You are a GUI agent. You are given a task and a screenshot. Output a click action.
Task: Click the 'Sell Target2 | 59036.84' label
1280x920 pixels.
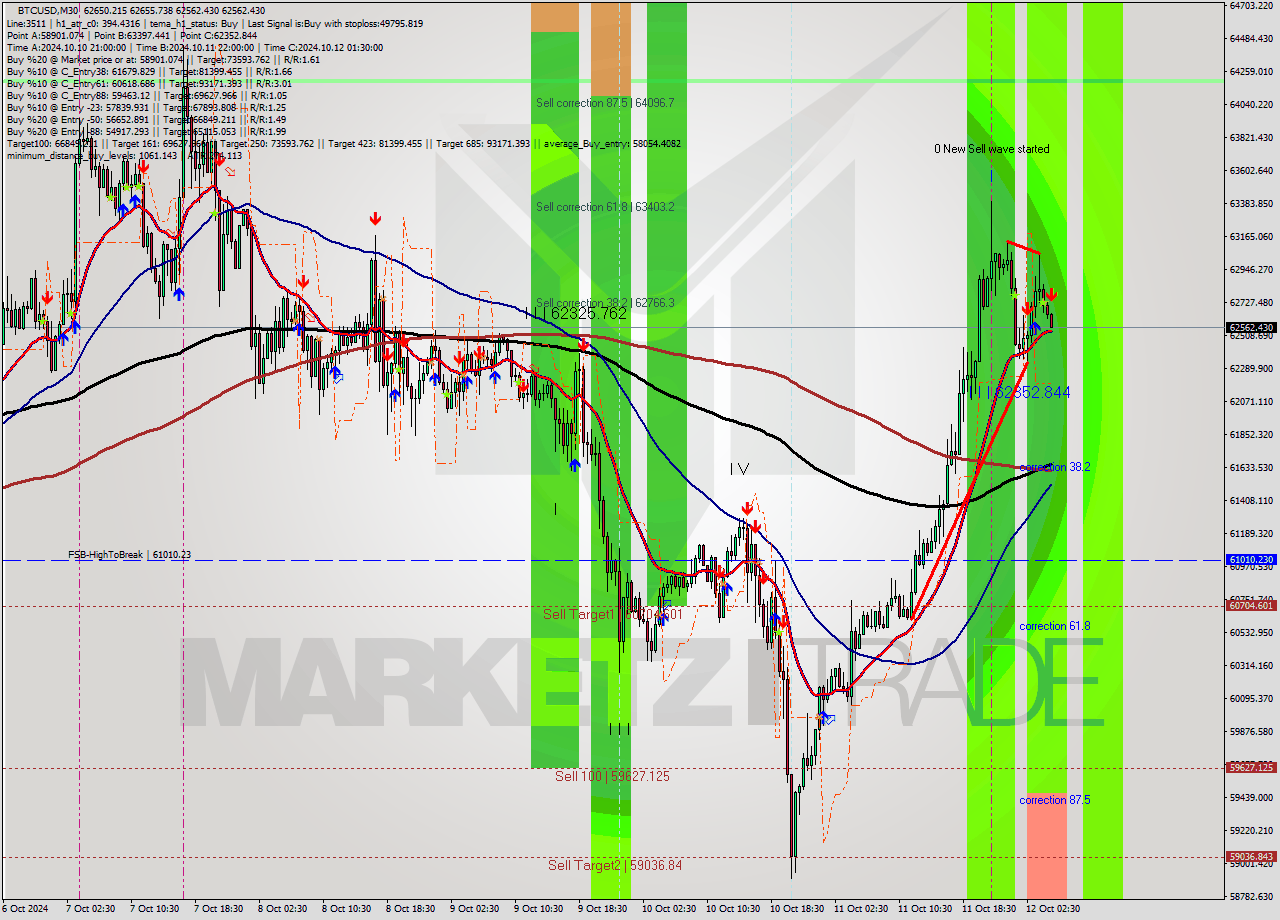(x=615, y=865)
